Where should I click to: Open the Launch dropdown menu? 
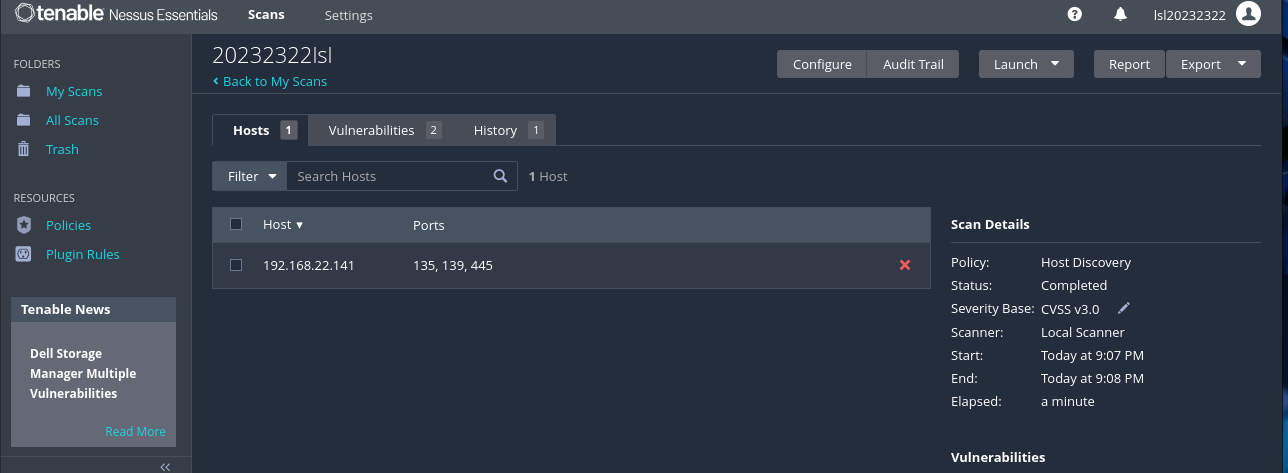click(1026, 64)
